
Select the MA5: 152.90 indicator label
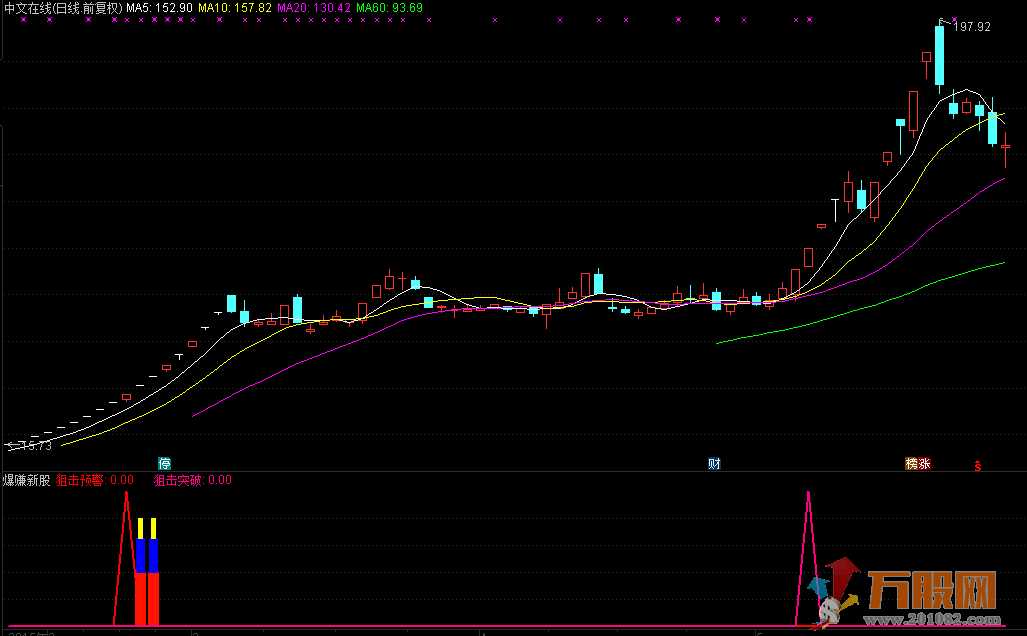click(159, 8)
